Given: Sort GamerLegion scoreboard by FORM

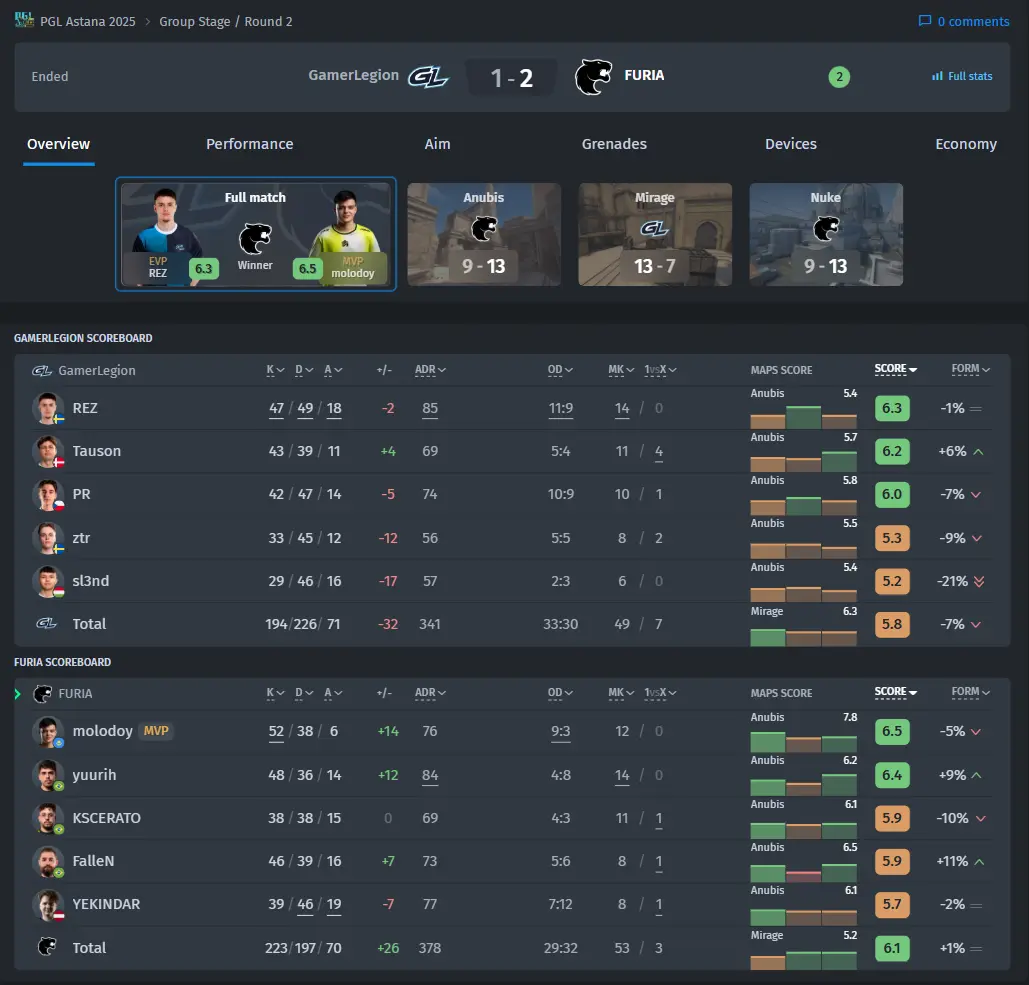Looking at the screenshot, I should (x=971, y=369).
